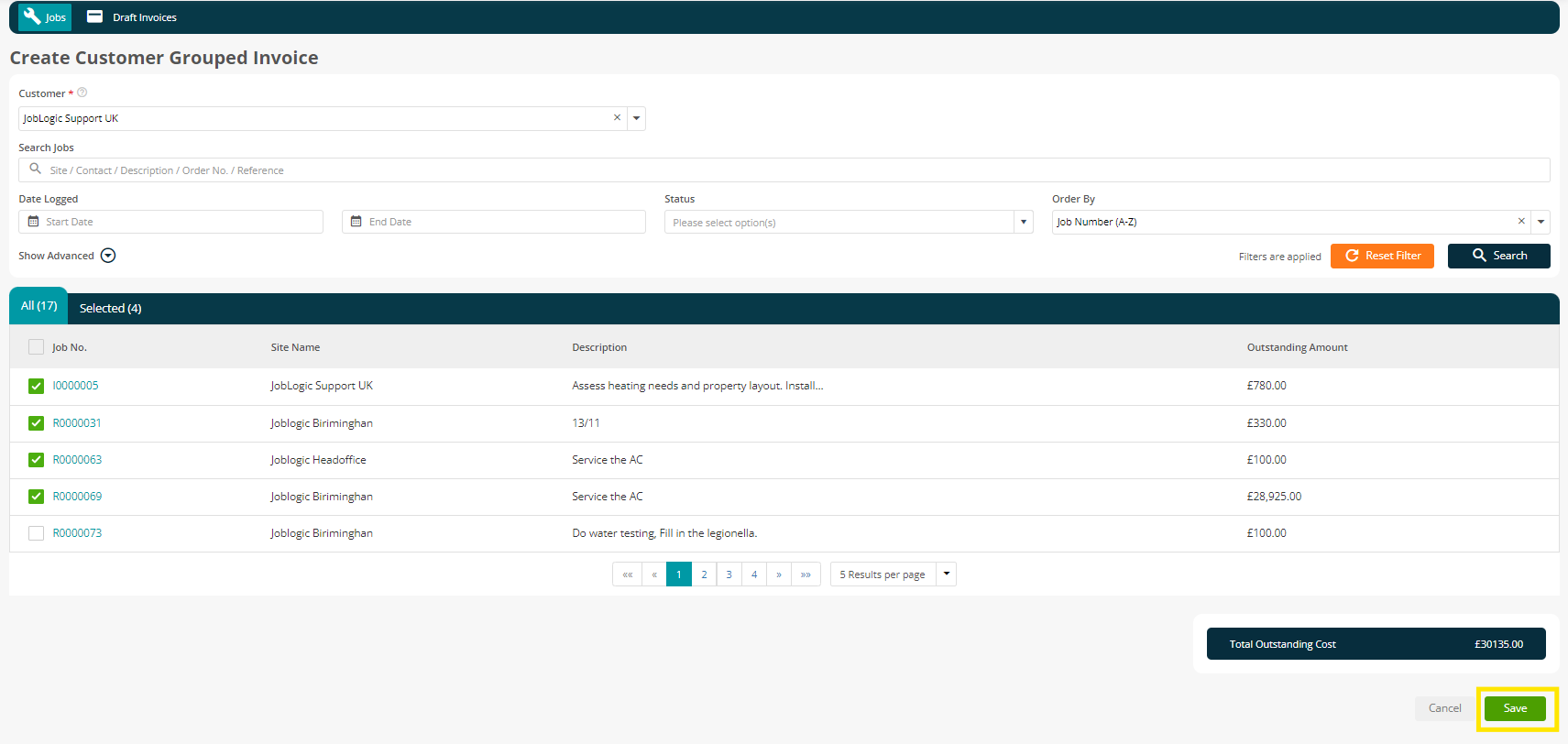Uncheck job I0000005 checkbox
This screenshot has height=744, width=1568.
pos(36,386)
